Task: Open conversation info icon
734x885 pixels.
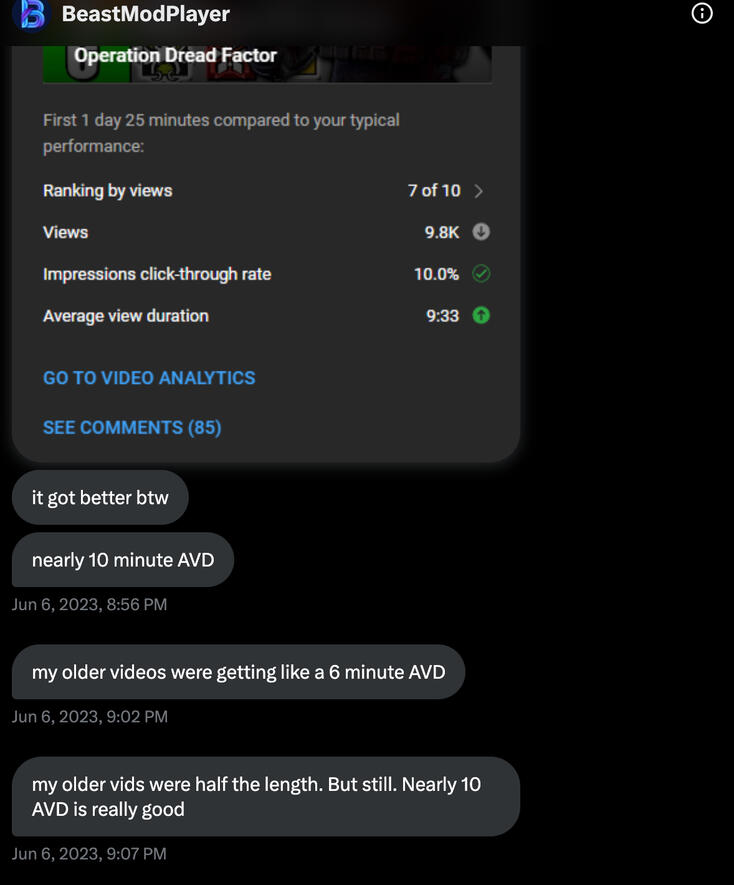Action: coord(702,14)
